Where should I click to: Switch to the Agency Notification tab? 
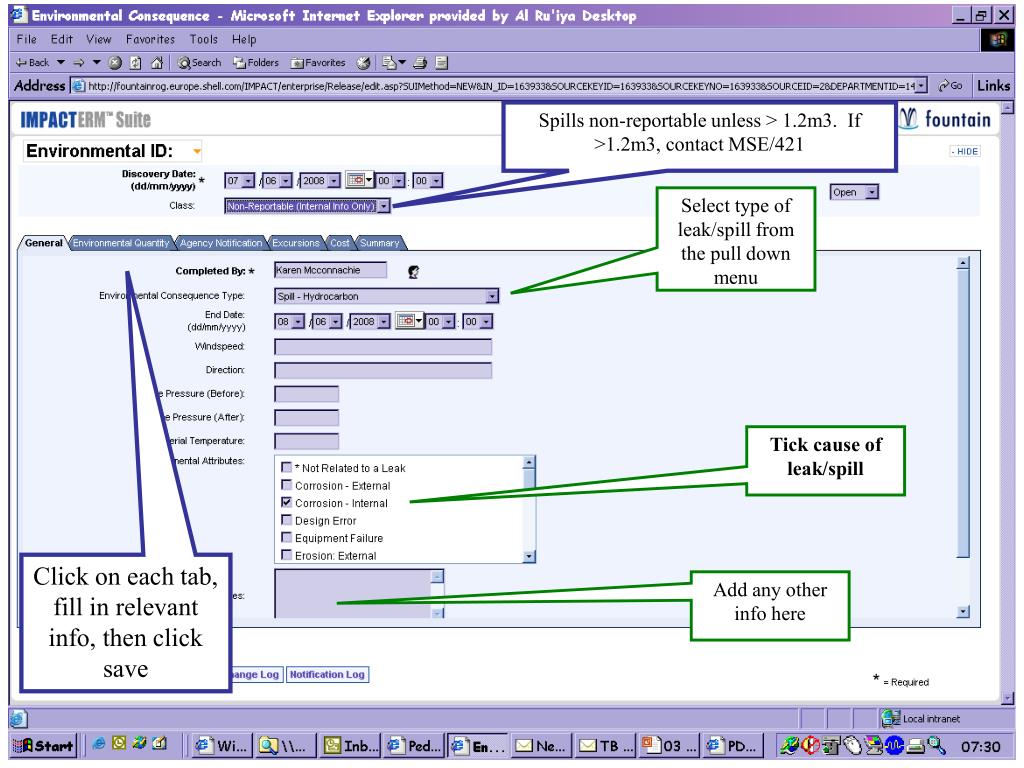click(x=221, y=243)
